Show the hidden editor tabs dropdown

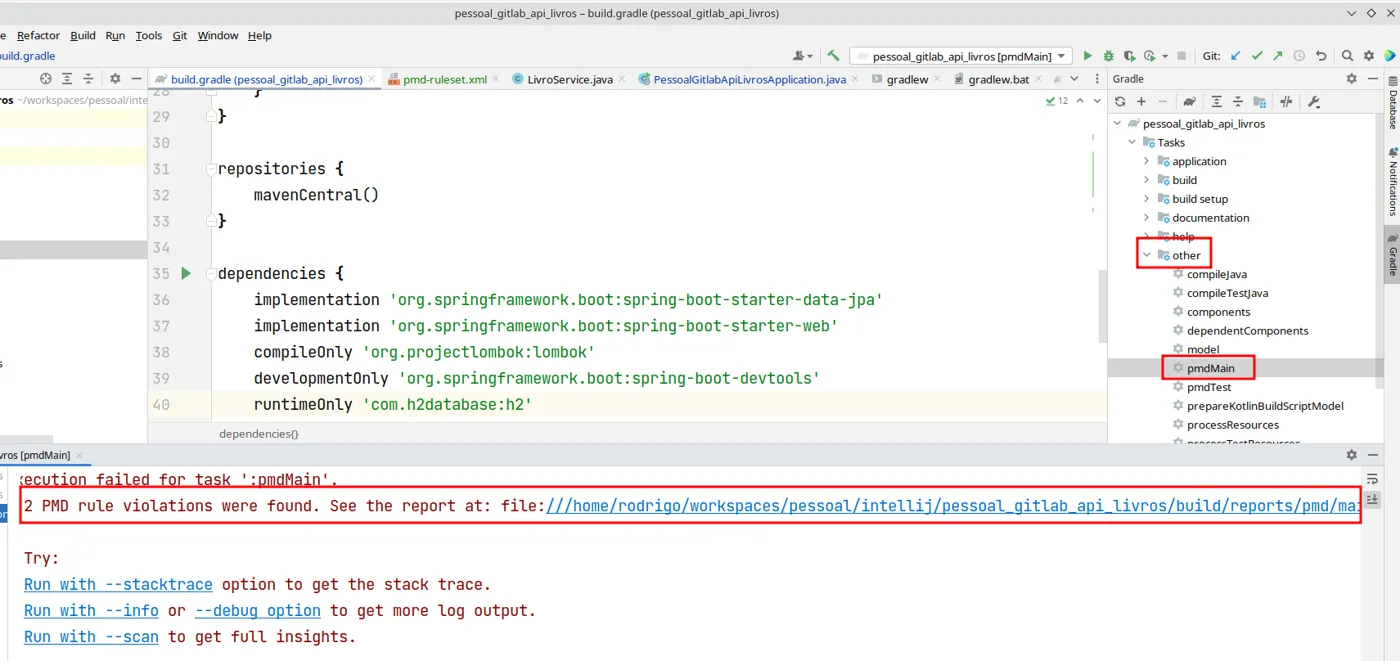(x=1075, y=79)
